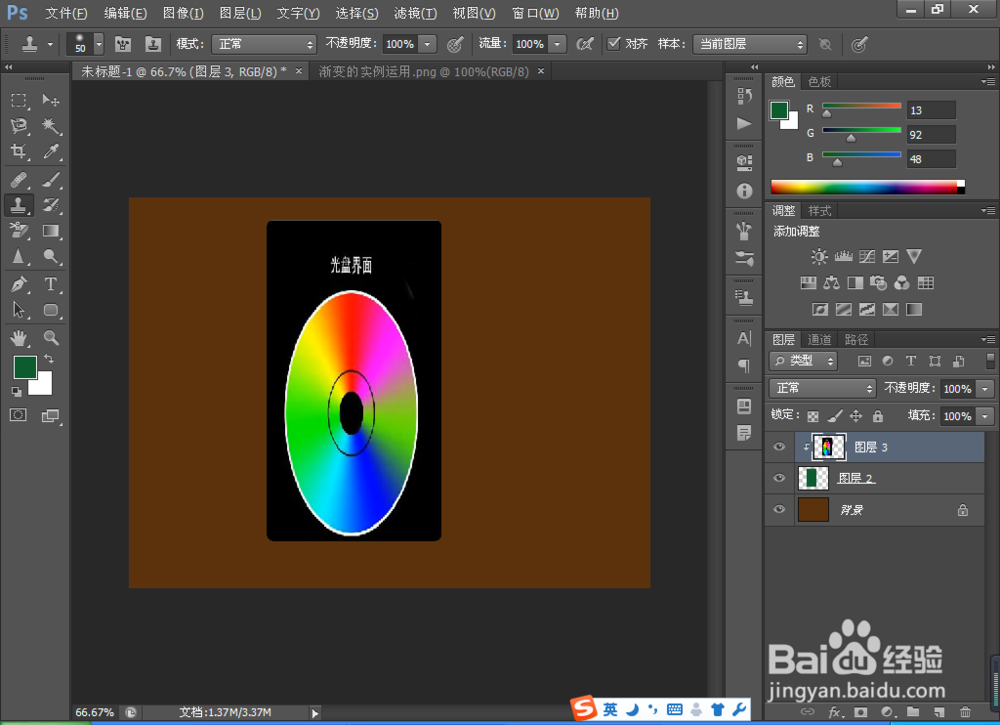
Task: Switch to the Swatches tab
Action: pyautogui.click(x=820, y=82)
